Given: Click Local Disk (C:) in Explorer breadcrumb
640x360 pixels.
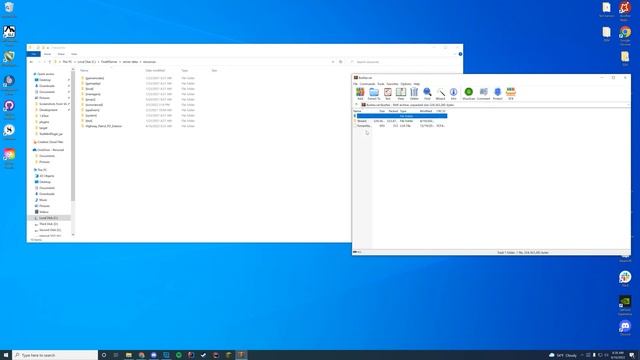Looking at the screenshot, I should [x=87, y=62].
